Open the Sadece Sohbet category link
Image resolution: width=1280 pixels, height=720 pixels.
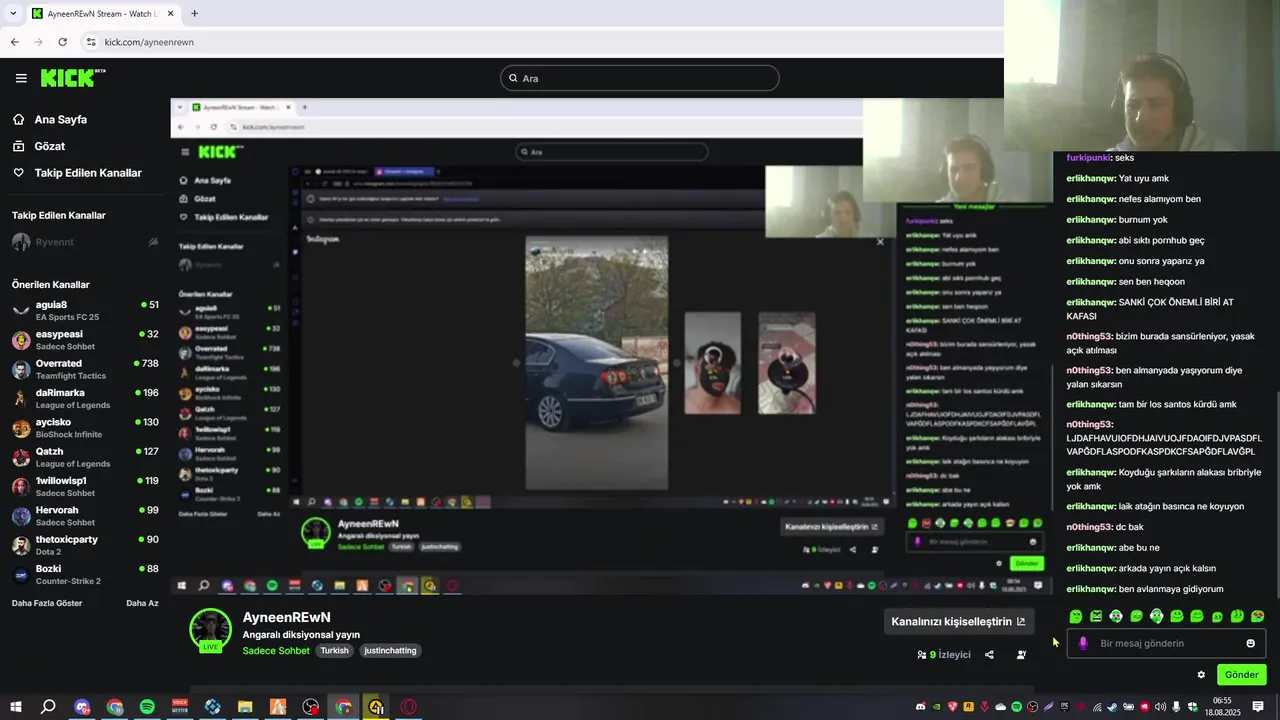click(276, 651)
